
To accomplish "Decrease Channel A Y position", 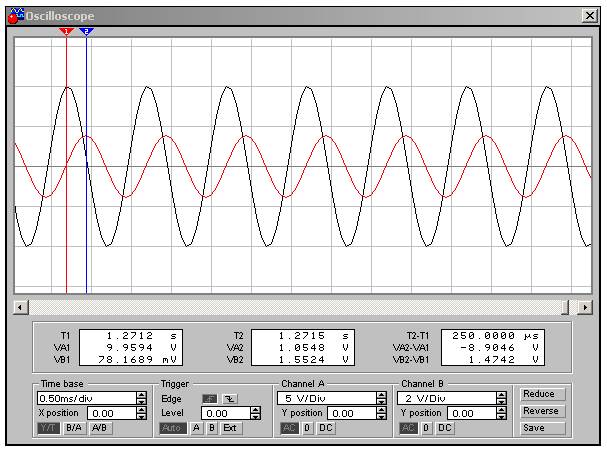I will (382, 417).
